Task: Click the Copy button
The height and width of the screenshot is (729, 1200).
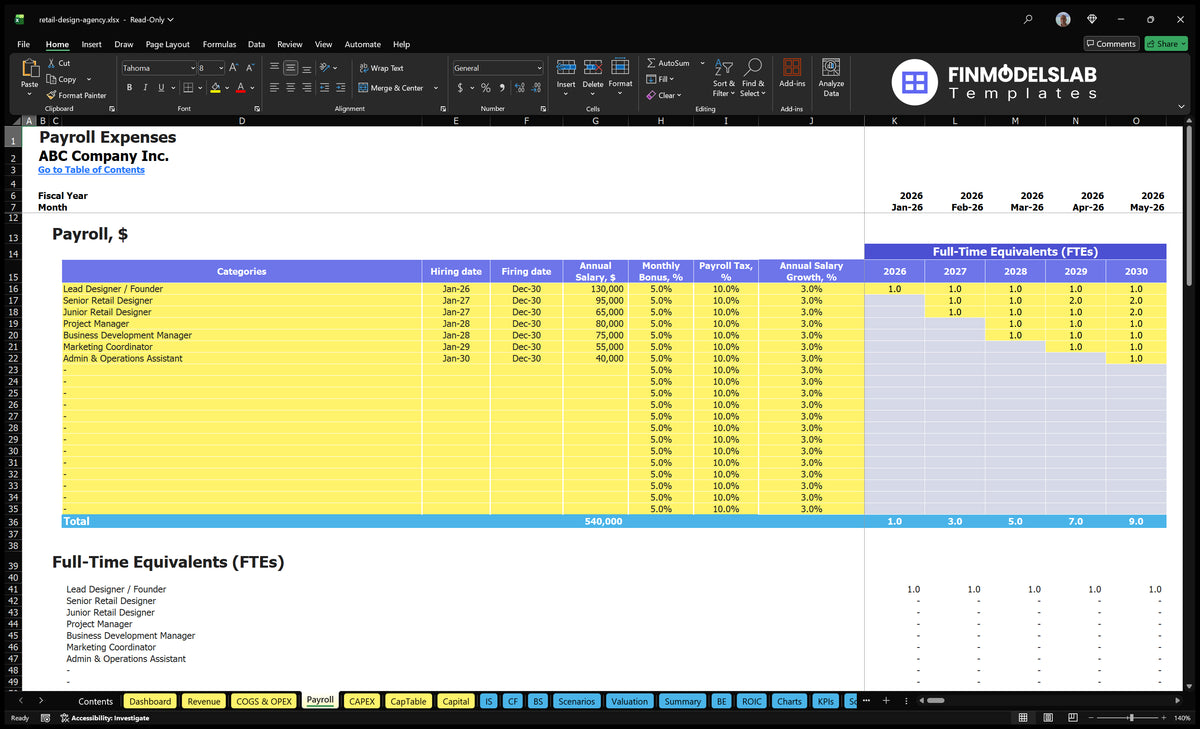Action: (62, 79)
